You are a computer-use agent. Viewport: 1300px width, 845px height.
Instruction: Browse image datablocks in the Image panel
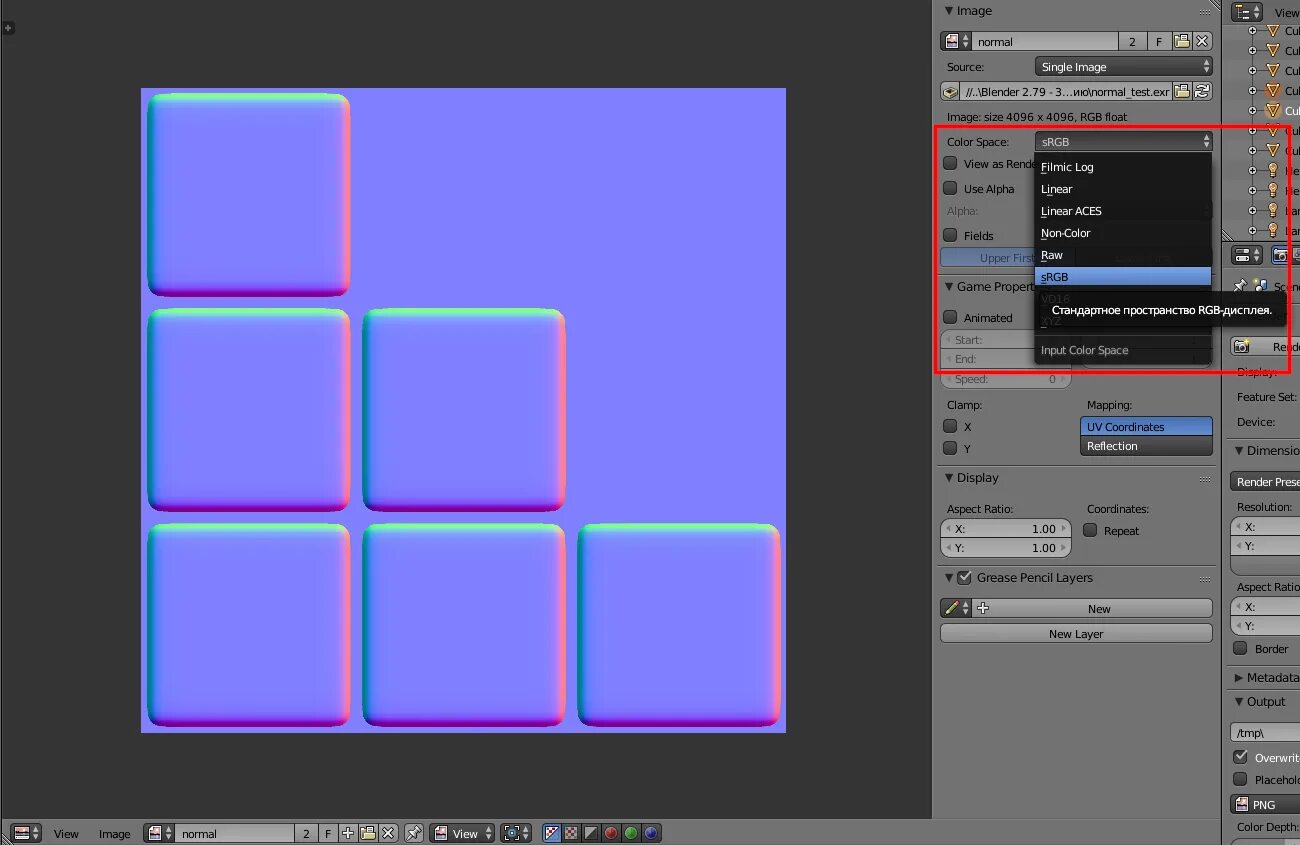tap(956, 41)
